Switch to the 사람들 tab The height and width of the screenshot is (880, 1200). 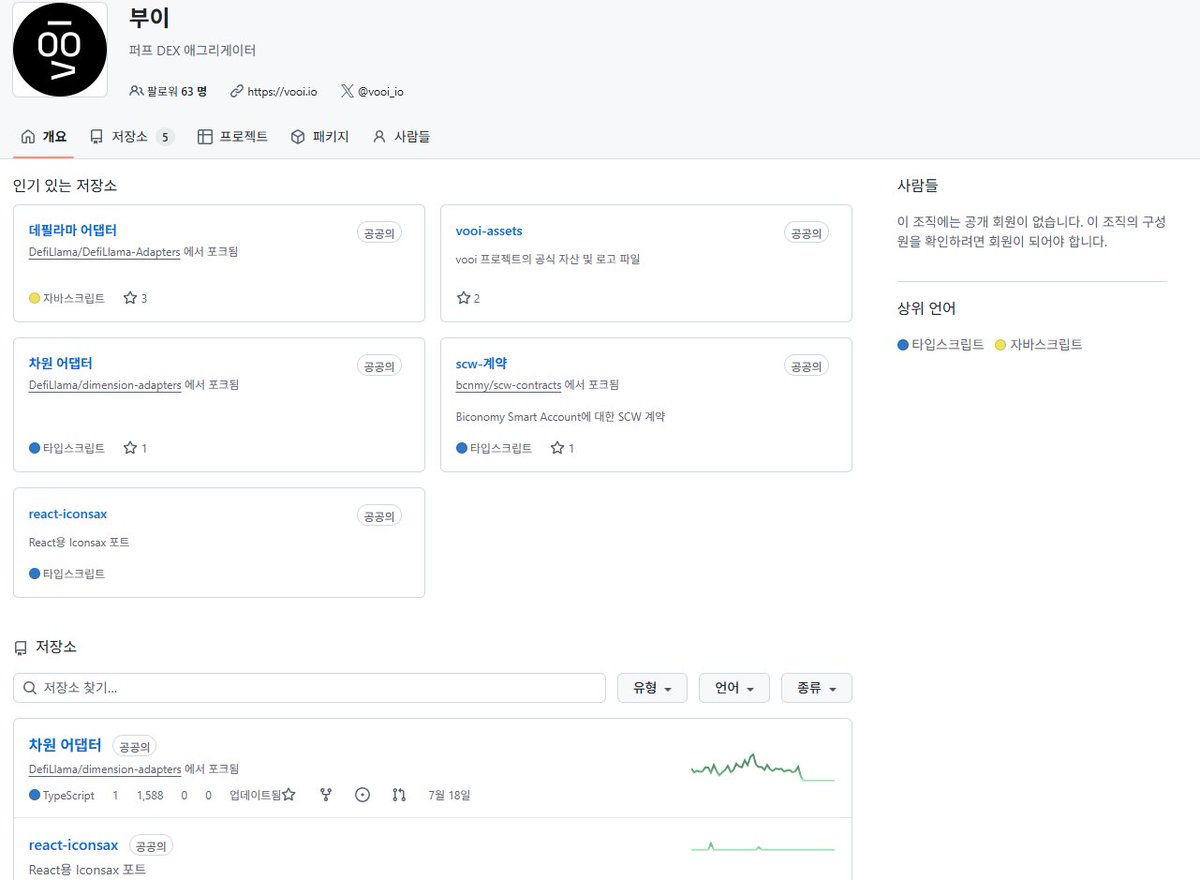click(x=401, y=137)
